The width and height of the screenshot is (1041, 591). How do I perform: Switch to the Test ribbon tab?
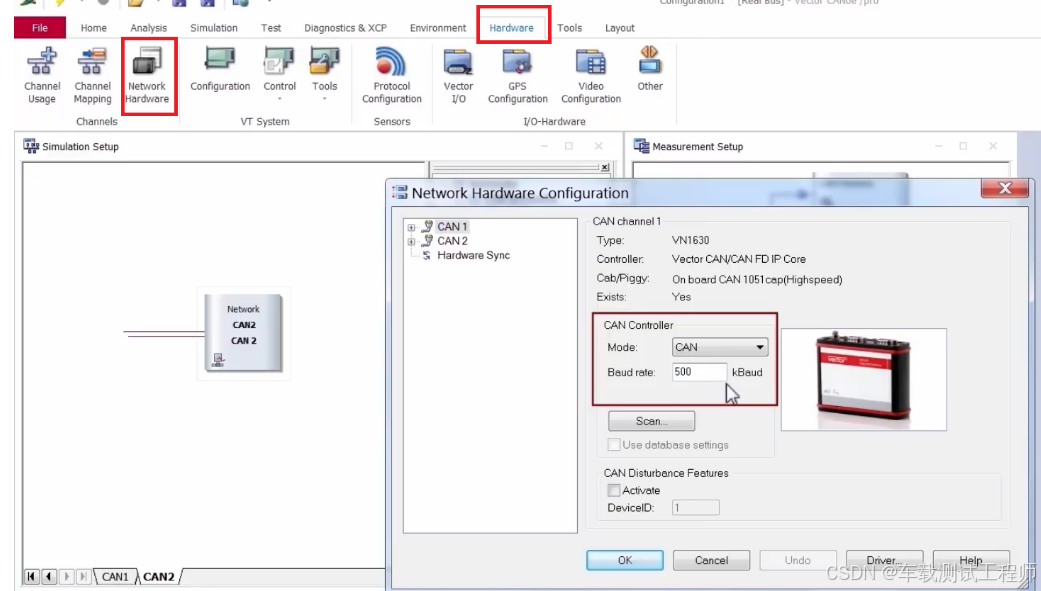pyautogui.click(x=271, y=28)
